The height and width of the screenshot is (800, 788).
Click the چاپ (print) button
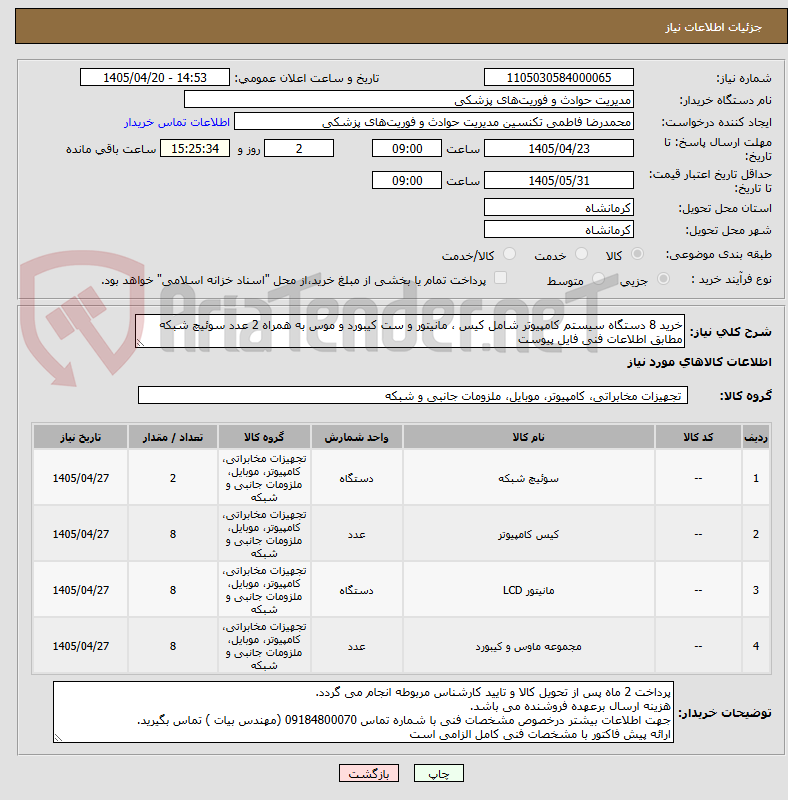[x=438, y=773]
